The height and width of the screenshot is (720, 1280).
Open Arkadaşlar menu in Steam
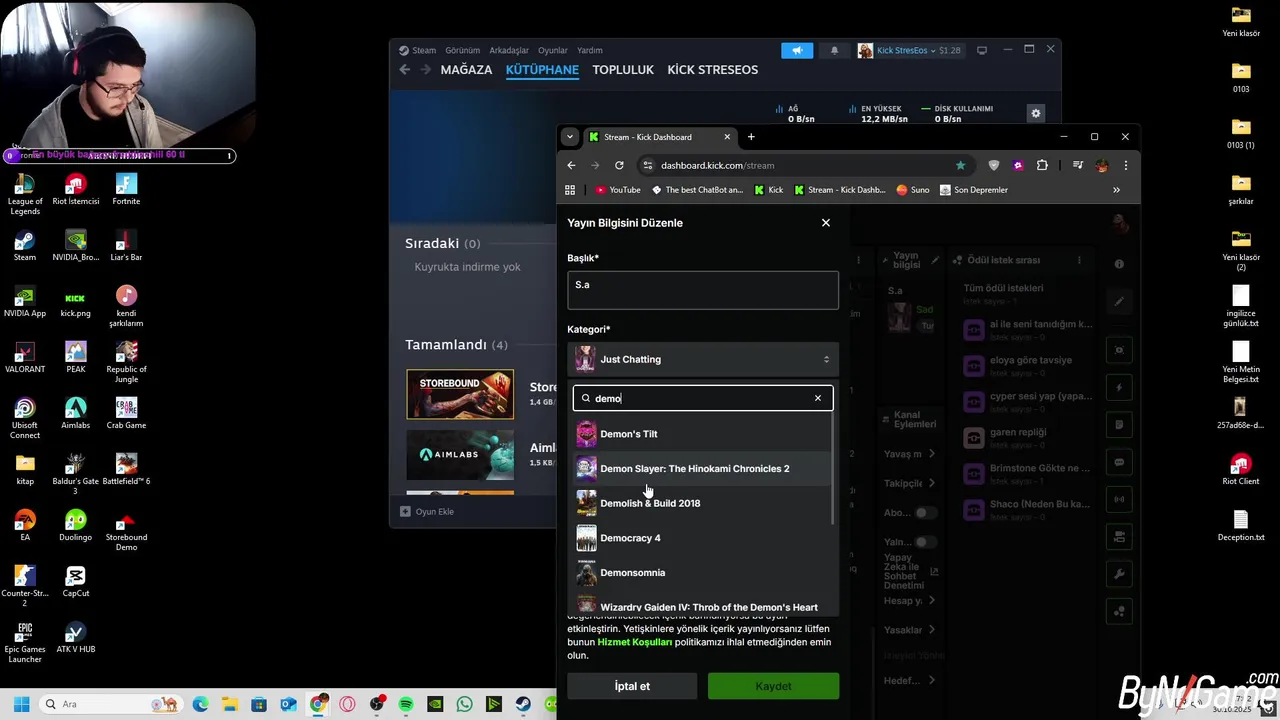[x=509, y=50]
